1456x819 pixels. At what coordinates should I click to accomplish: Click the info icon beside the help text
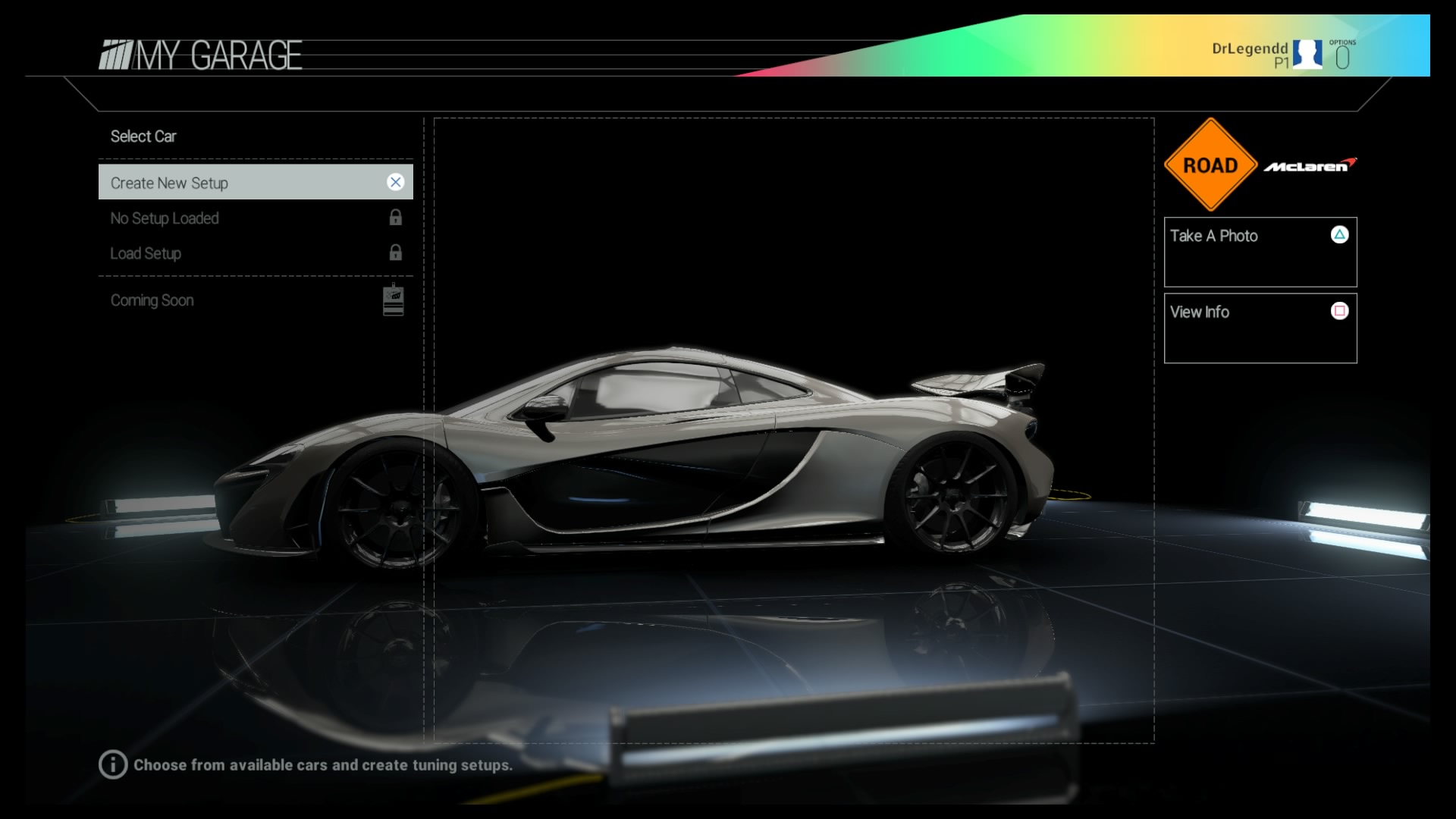point(113,764)
